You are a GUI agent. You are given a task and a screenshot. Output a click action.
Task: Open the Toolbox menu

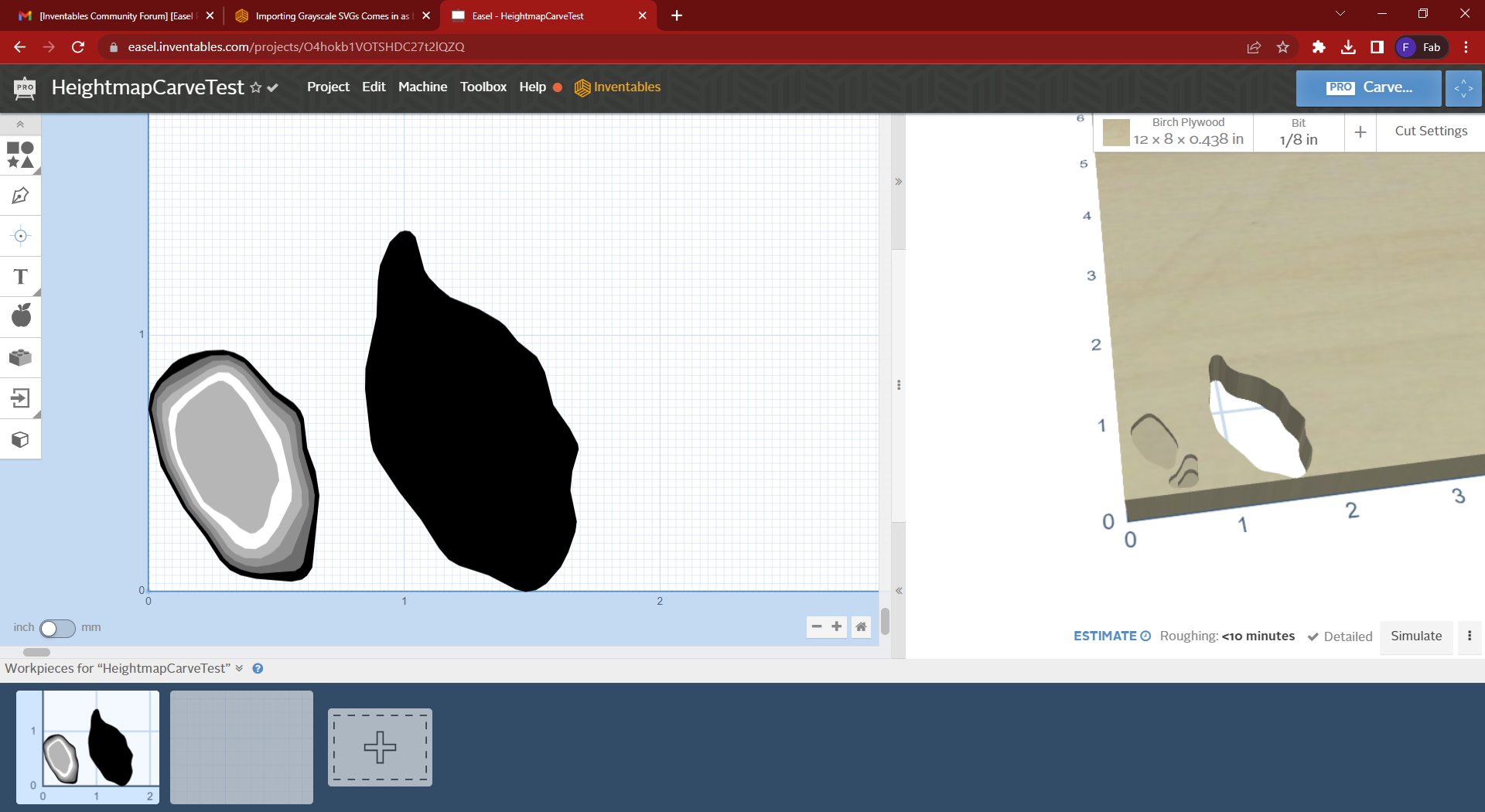pyautogui.click(x=483, y=87)
